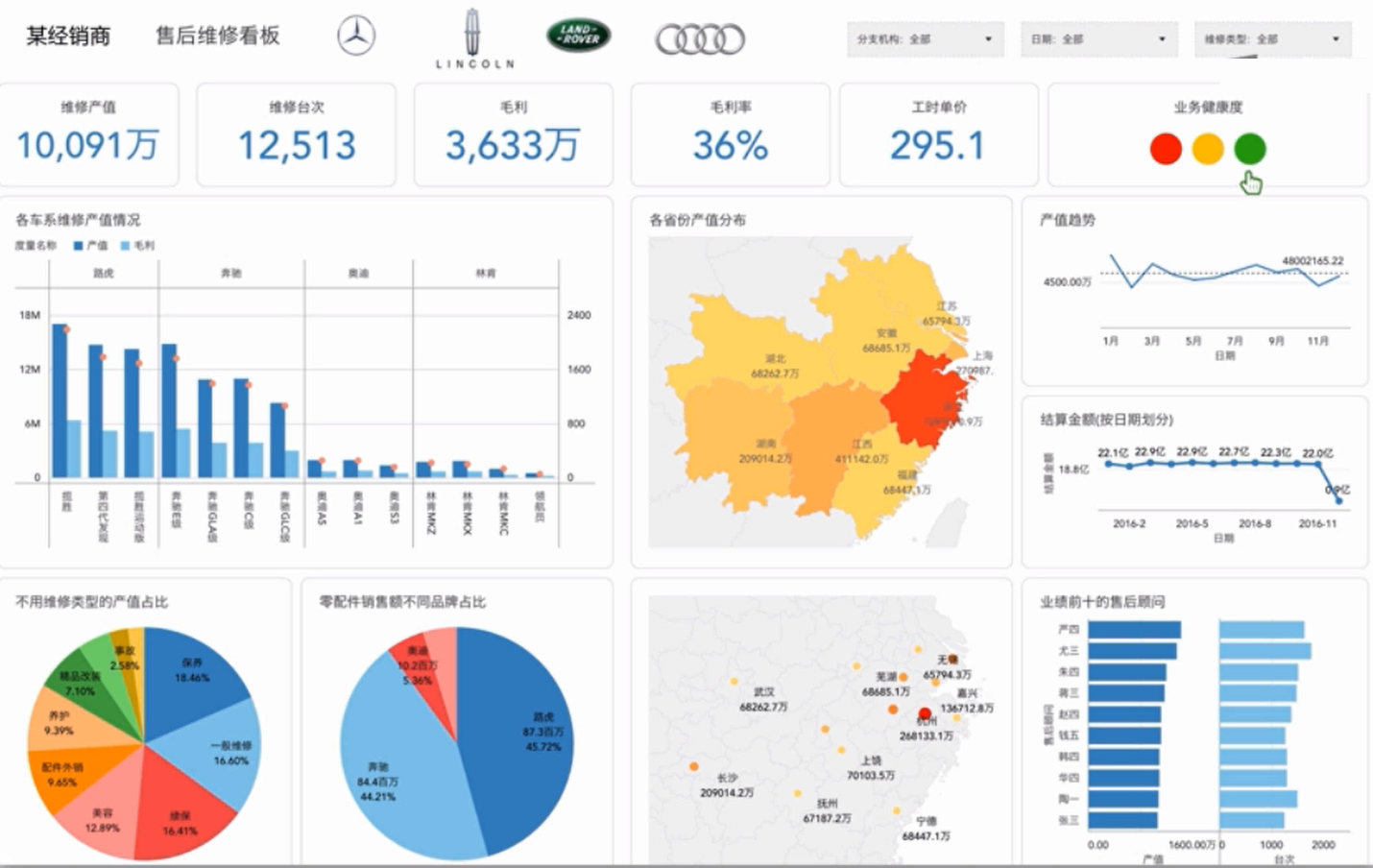The height and width of the screenshot is (868, 1373).
Task: Click the 某经销商 dealer name
Action: (68, 36)
